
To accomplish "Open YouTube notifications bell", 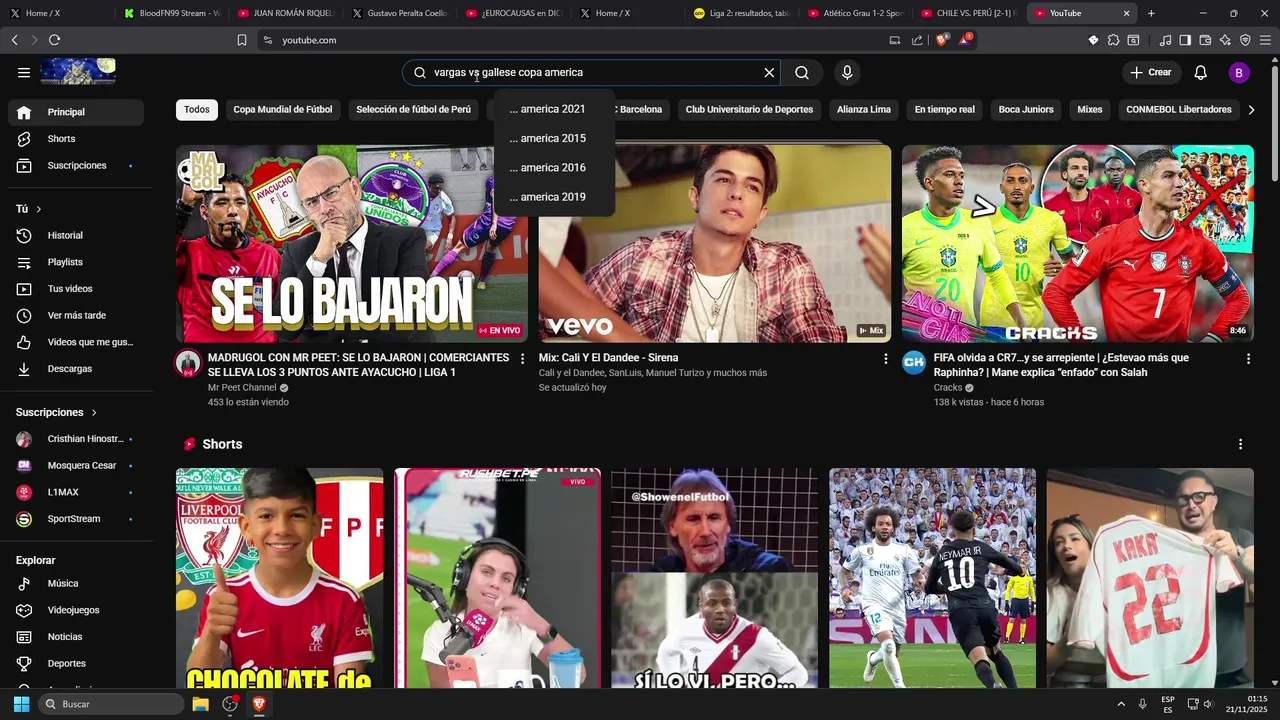I will coord(1200,72).
